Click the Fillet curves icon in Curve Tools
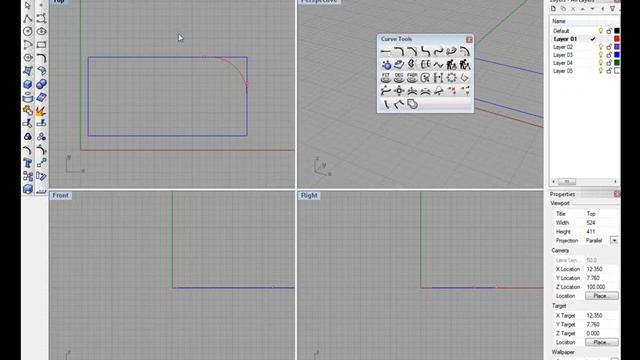 pyautogui.click(x=399, y=52)
